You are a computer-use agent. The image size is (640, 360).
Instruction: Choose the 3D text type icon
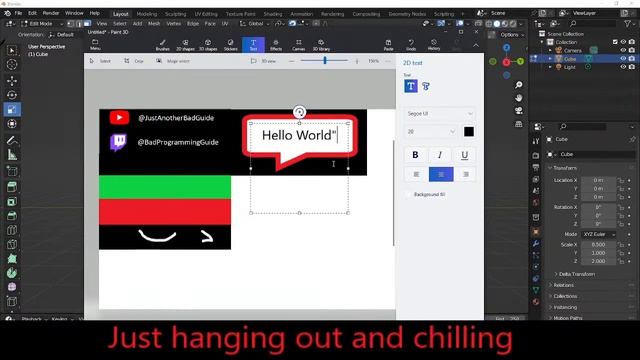pyautogui.click(x=426, y=86)
